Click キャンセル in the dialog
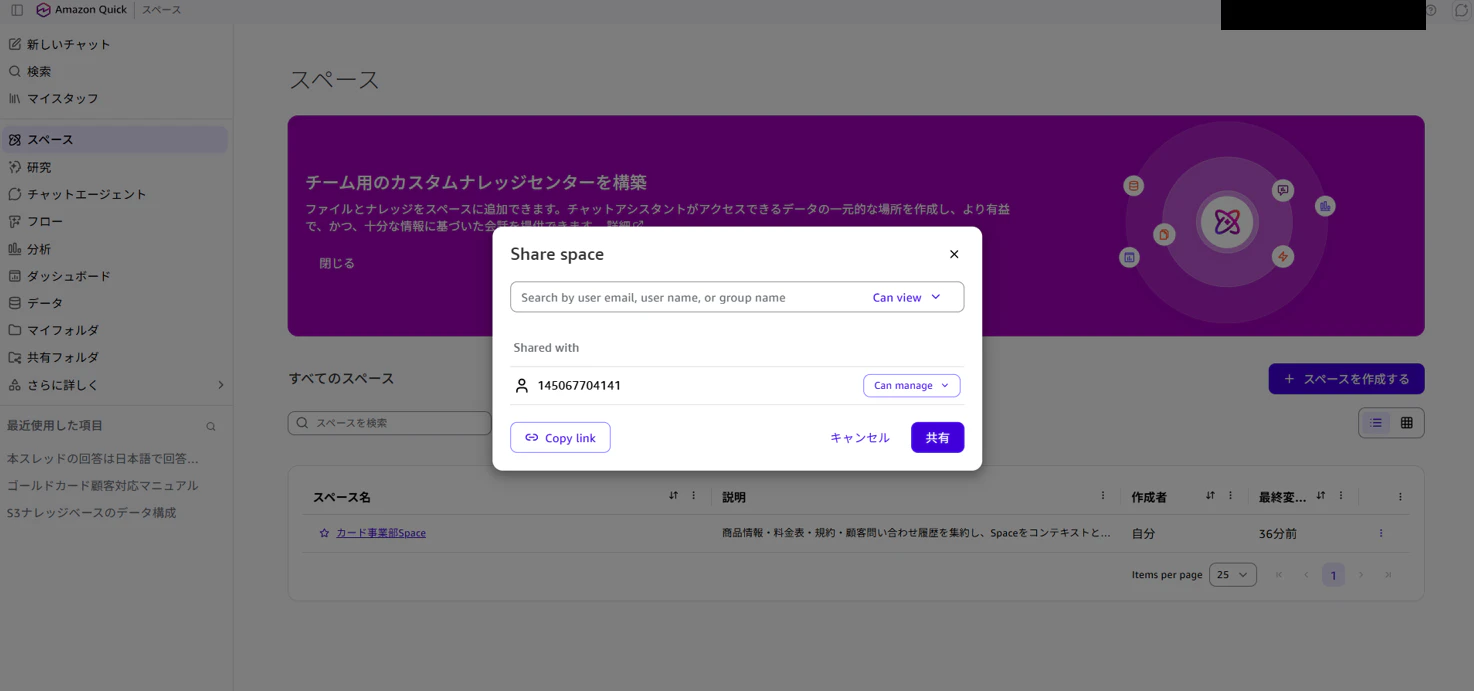 tap(860, 438)
